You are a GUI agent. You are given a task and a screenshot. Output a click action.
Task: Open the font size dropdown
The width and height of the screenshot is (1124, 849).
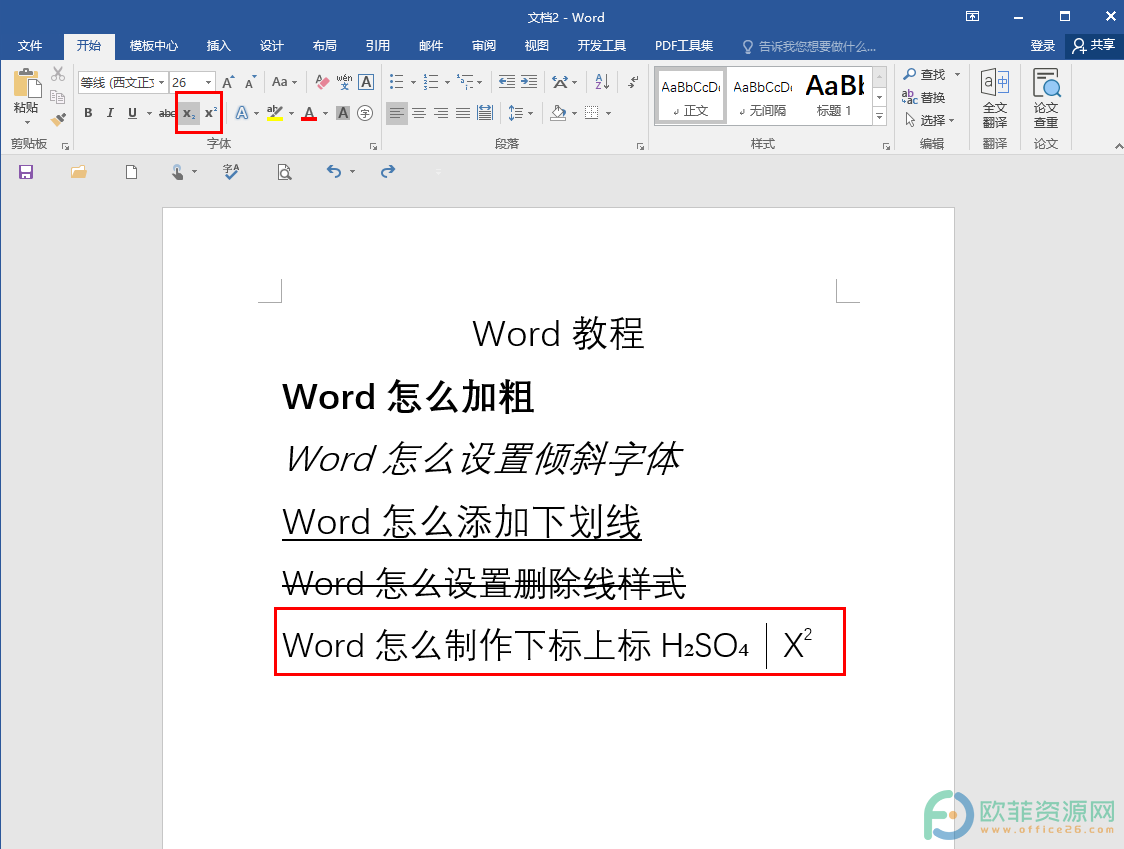click(209, 82)
